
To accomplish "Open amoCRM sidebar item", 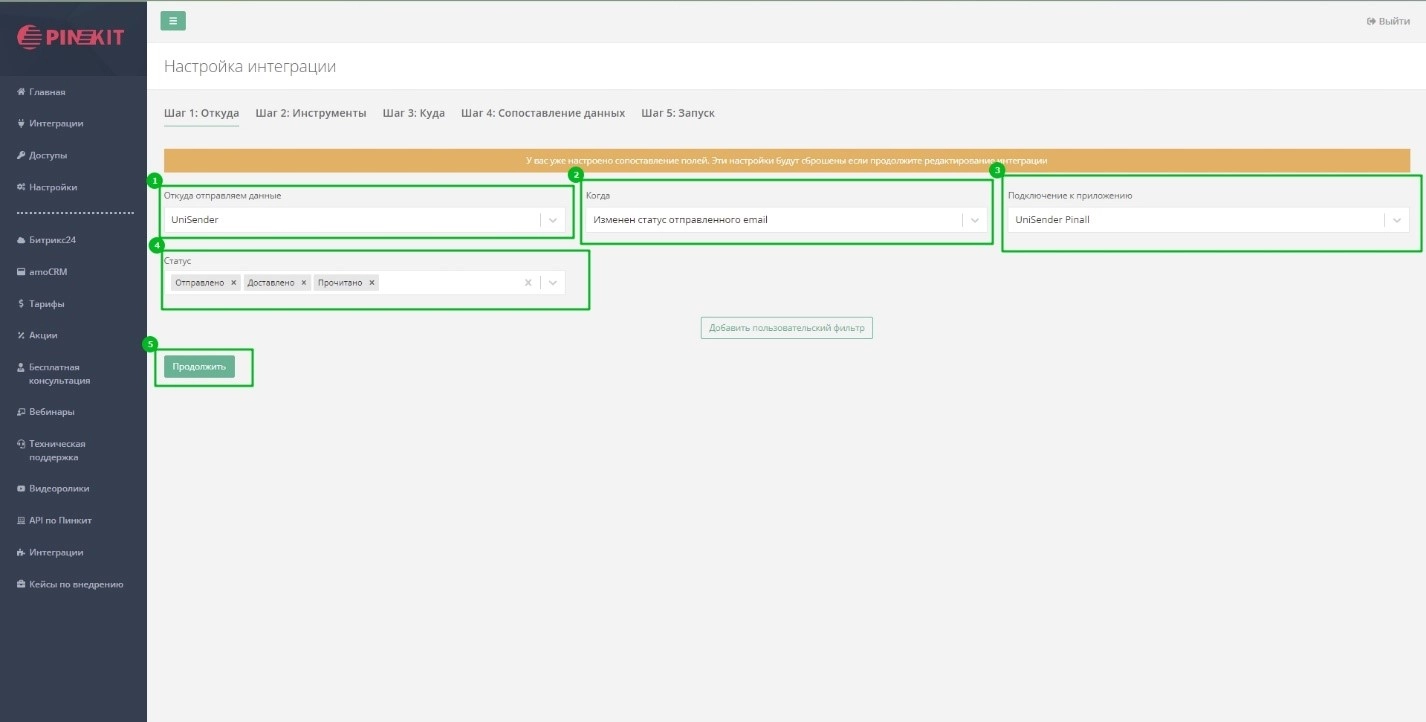I will [x=48, y=272].
